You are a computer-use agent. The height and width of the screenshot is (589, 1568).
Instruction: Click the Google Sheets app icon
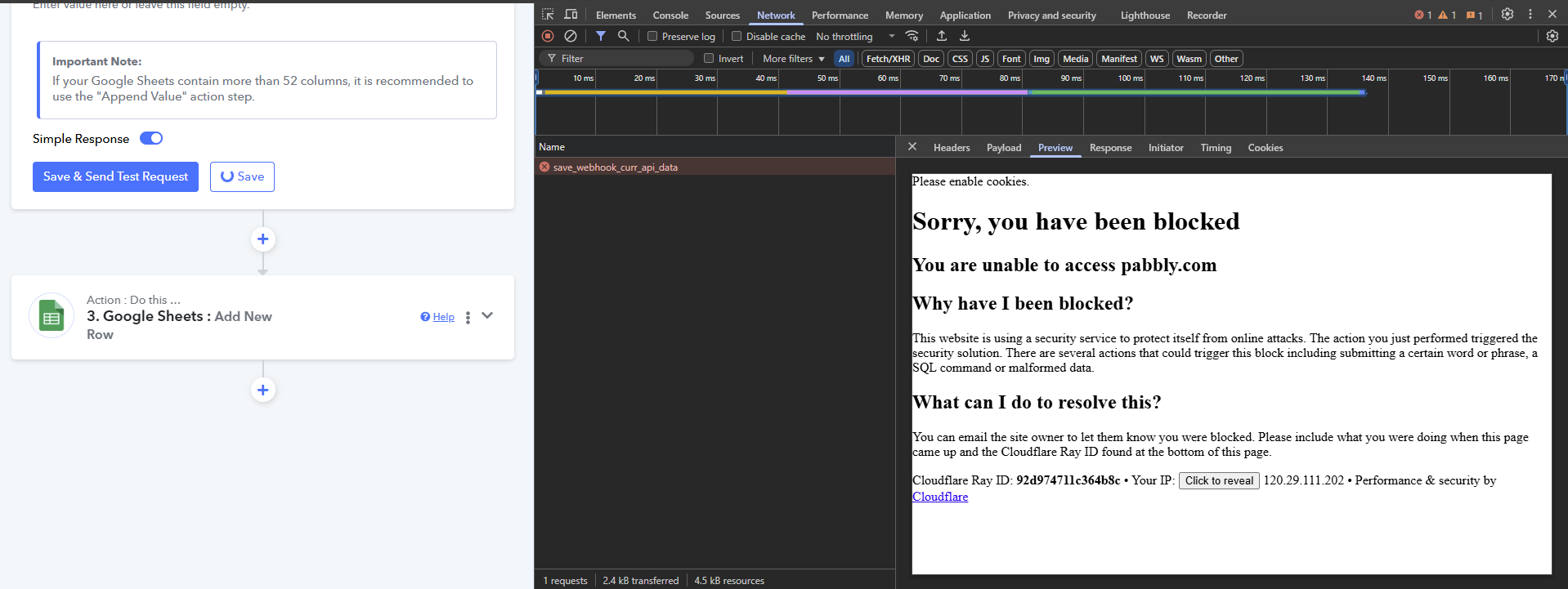click(52, 317)
